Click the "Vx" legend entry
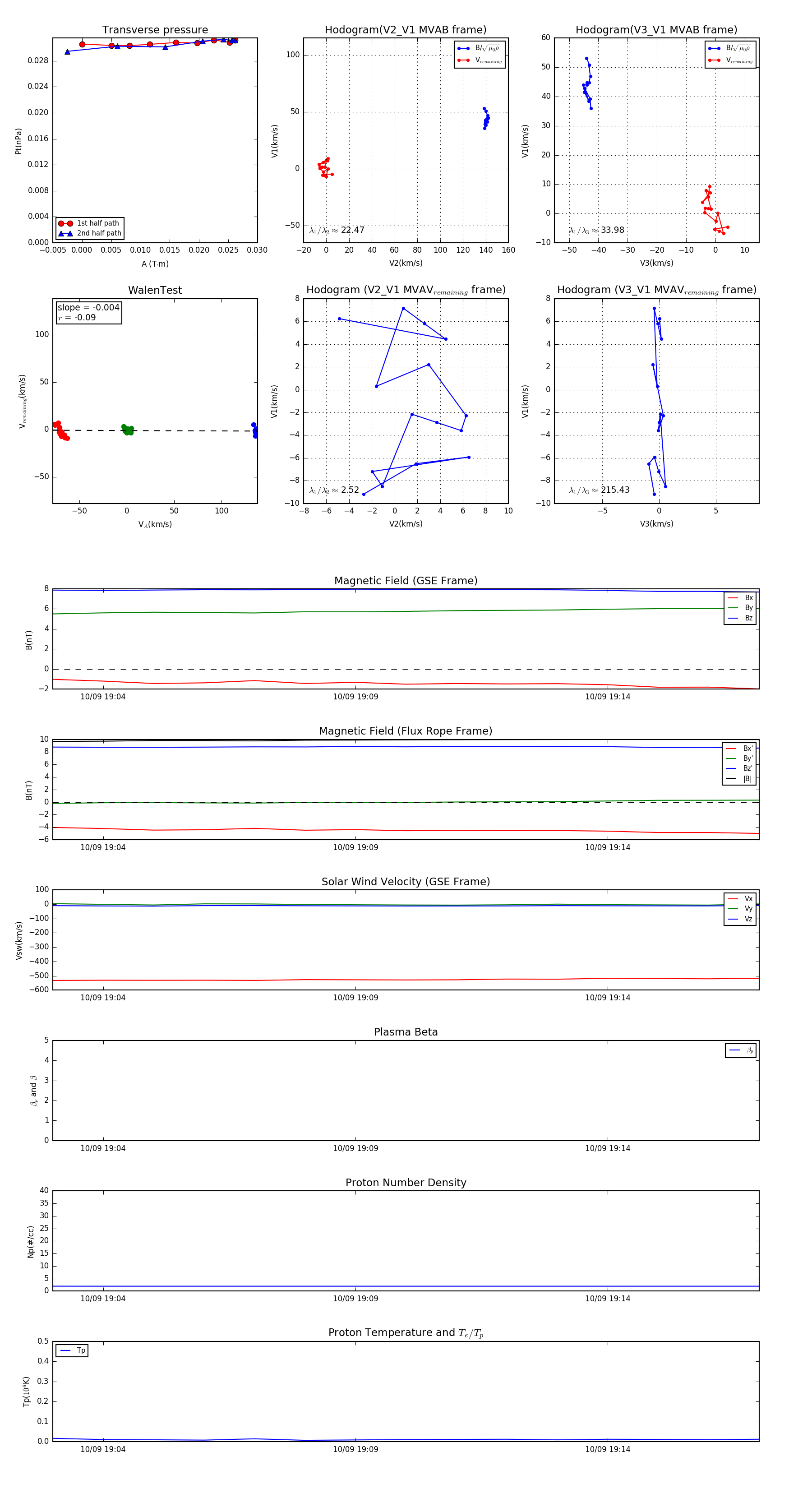This screenshot has width=812, height=1489. [x=740, y=899]
